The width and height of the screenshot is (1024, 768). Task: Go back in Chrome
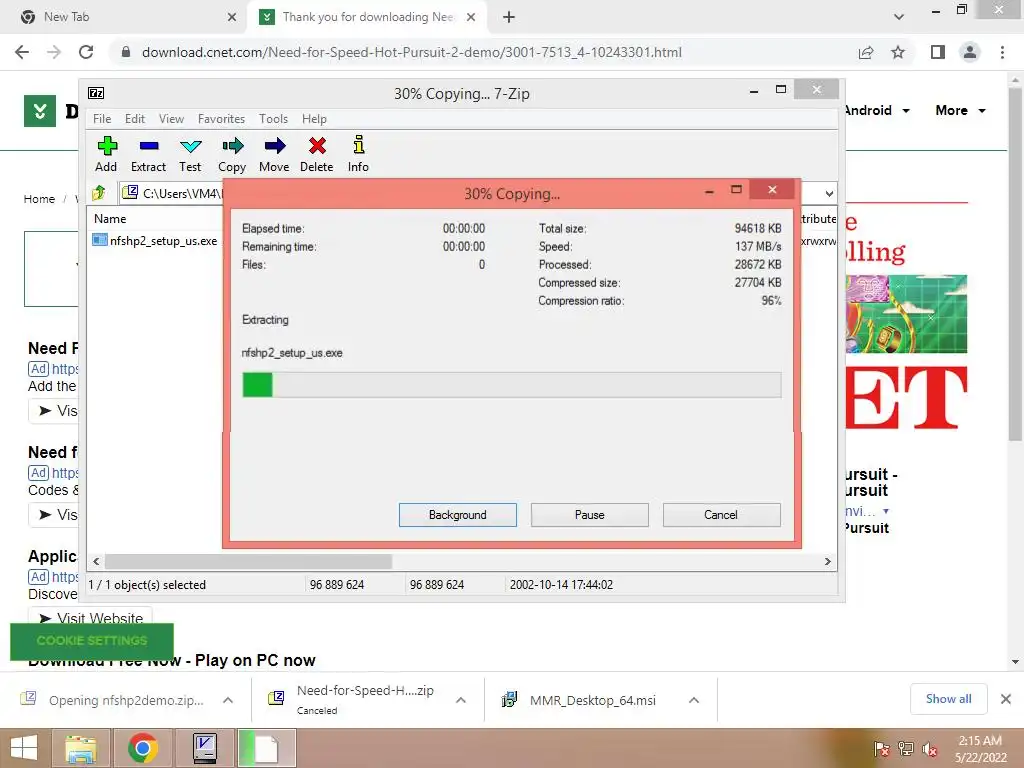(x=22, y=52)
